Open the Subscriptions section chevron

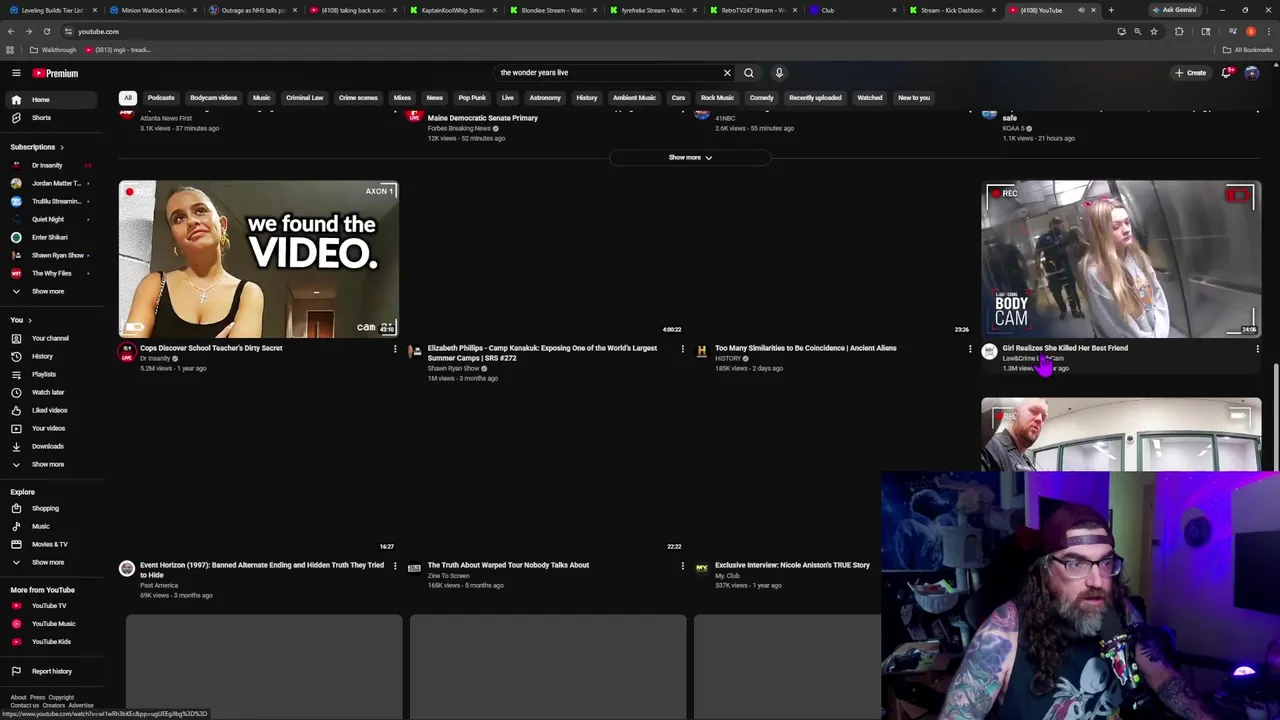(x=62, y=147)
